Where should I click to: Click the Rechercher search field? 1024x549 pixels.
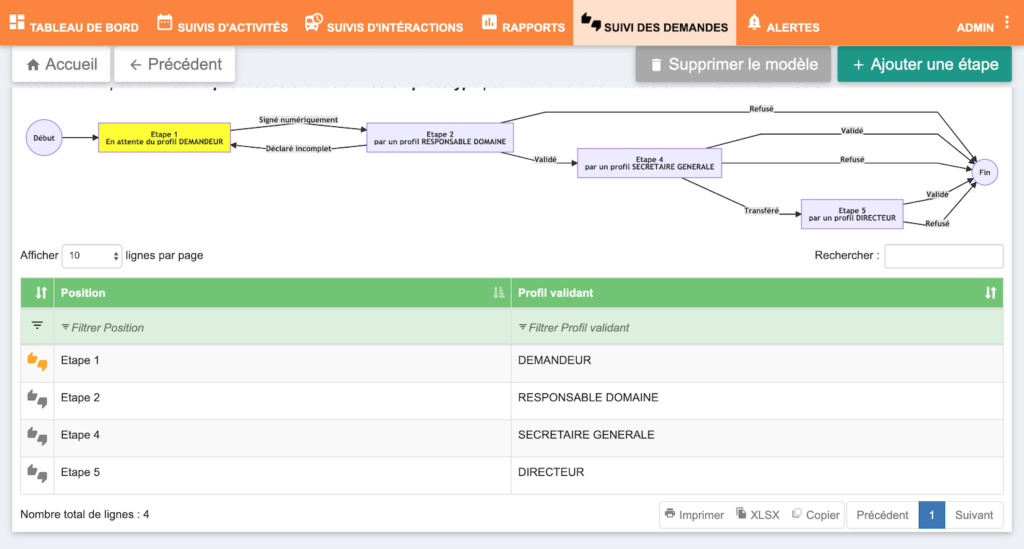tap(944, 256)
